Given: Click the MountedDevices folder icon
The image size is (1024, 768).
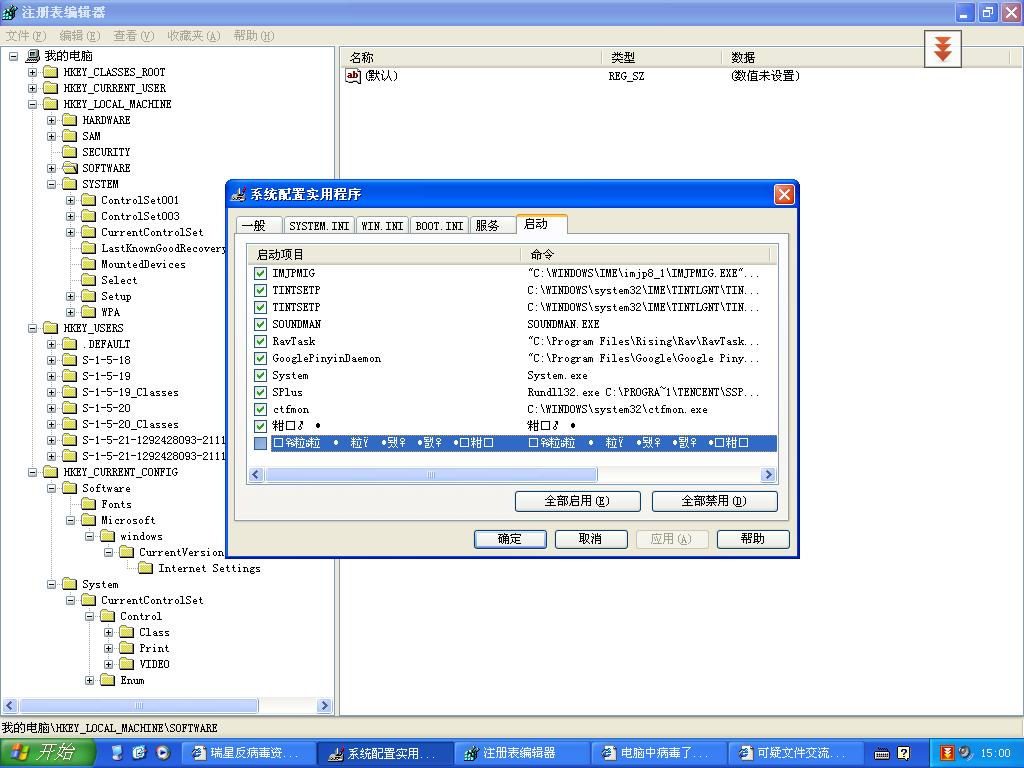Looking at the screenshot, I should pos(88,264).
